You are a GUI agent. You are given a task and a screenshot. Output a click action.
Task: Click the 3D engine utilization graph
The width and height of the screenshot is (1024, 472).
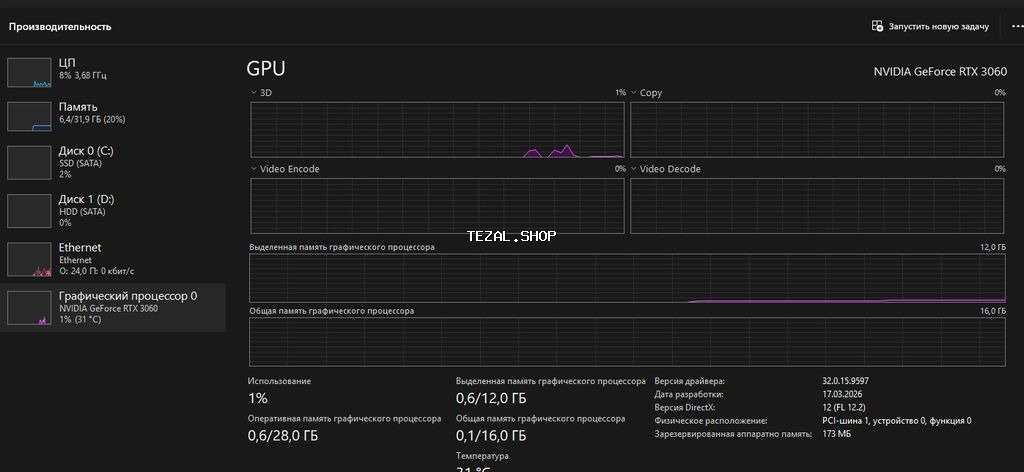(437, 130)
